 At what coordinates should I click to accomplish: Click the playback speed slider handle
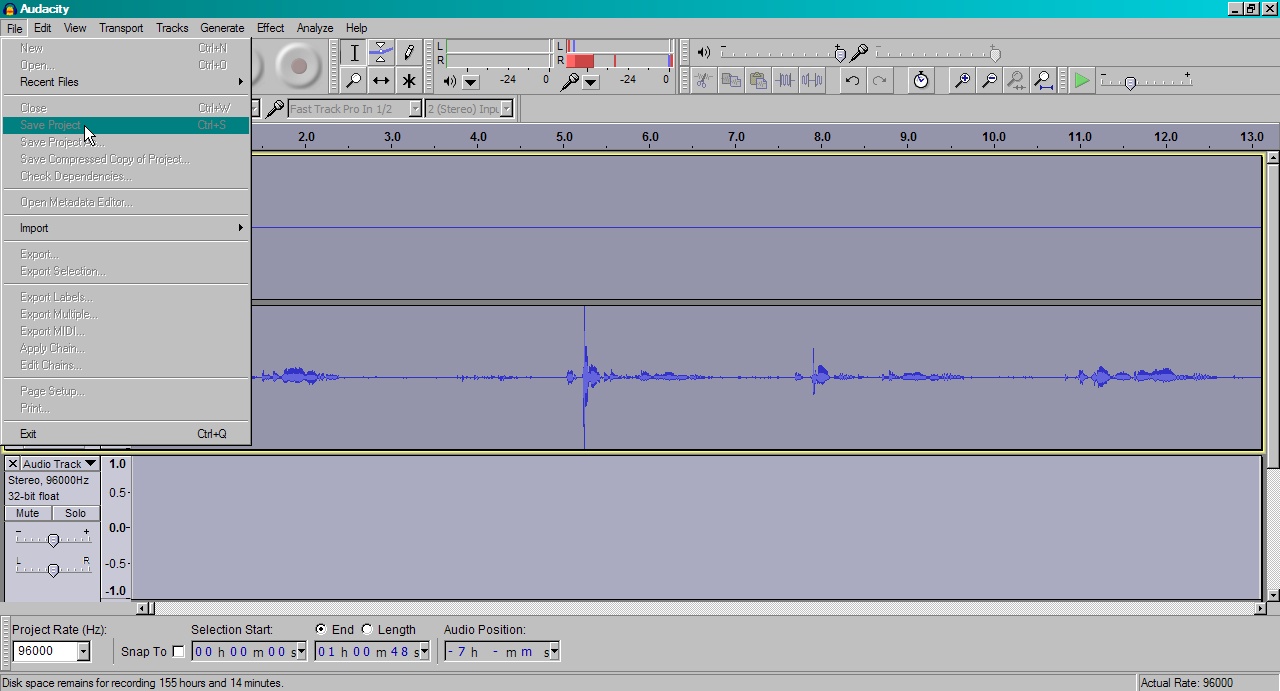pyautogui.click(x=1130, y=83)
